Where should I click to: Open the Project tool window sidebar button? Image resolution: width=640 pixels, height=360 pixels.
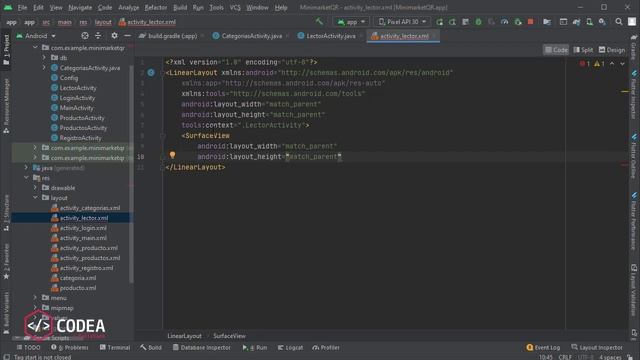pos(6,49)
